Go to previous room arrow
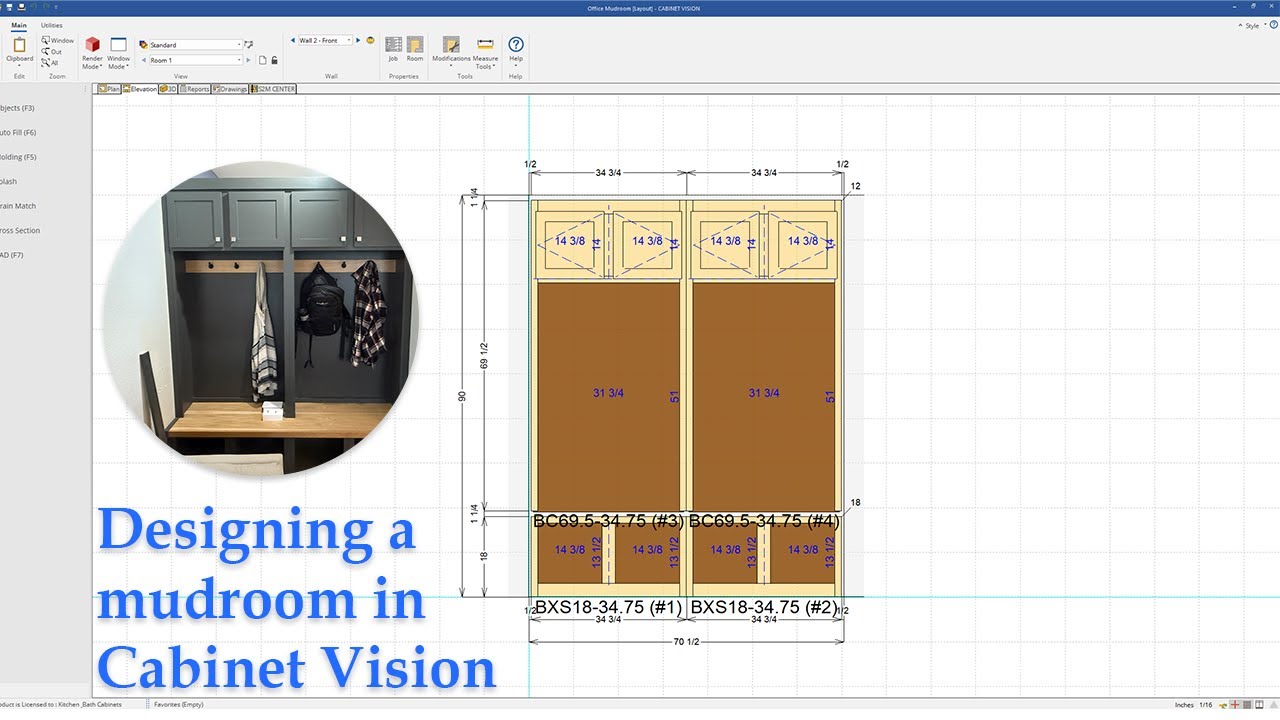This screenshot has width=1280, height=720. 144,60
